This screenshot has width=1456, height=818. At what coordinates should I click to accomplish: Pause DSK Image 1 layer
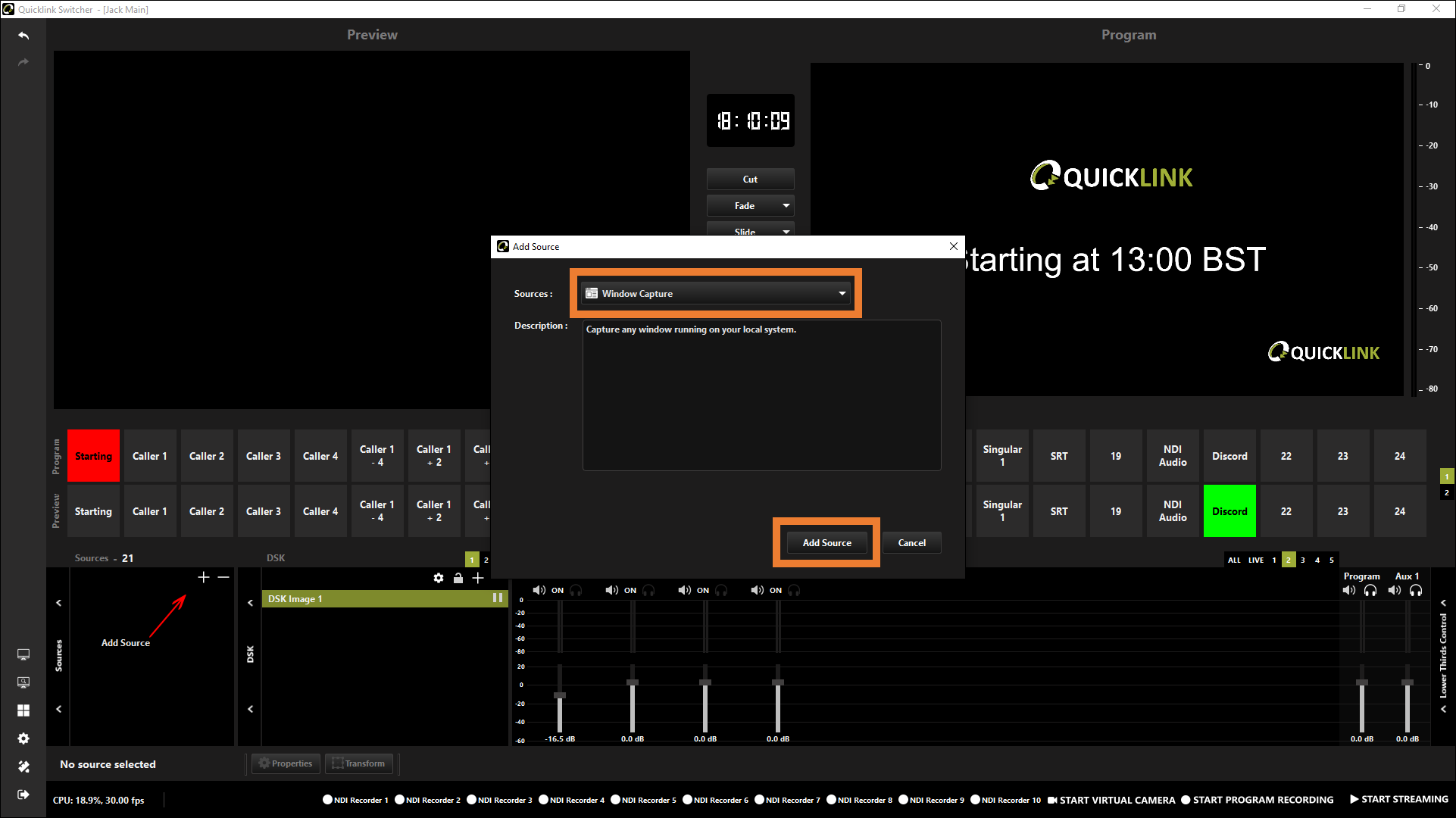click(498, 598)
